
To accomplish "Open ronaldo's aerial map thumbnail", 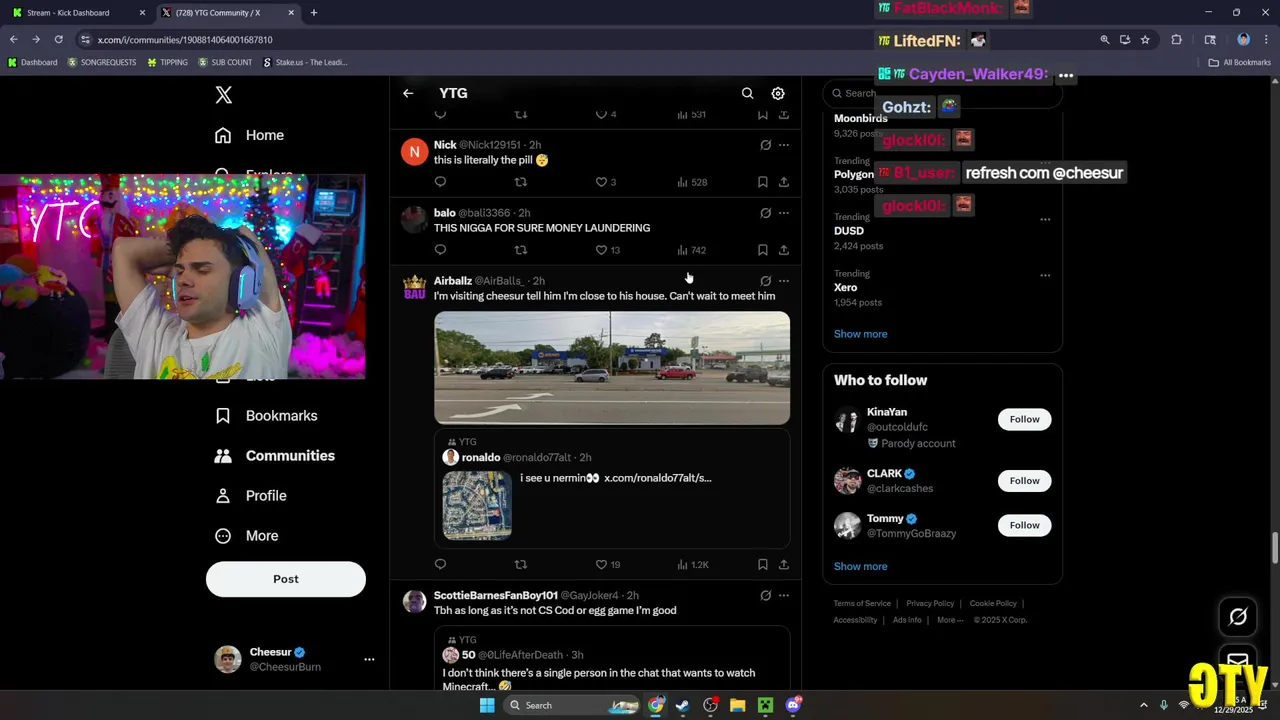I will pyautogui.click(x=477, y=505).
